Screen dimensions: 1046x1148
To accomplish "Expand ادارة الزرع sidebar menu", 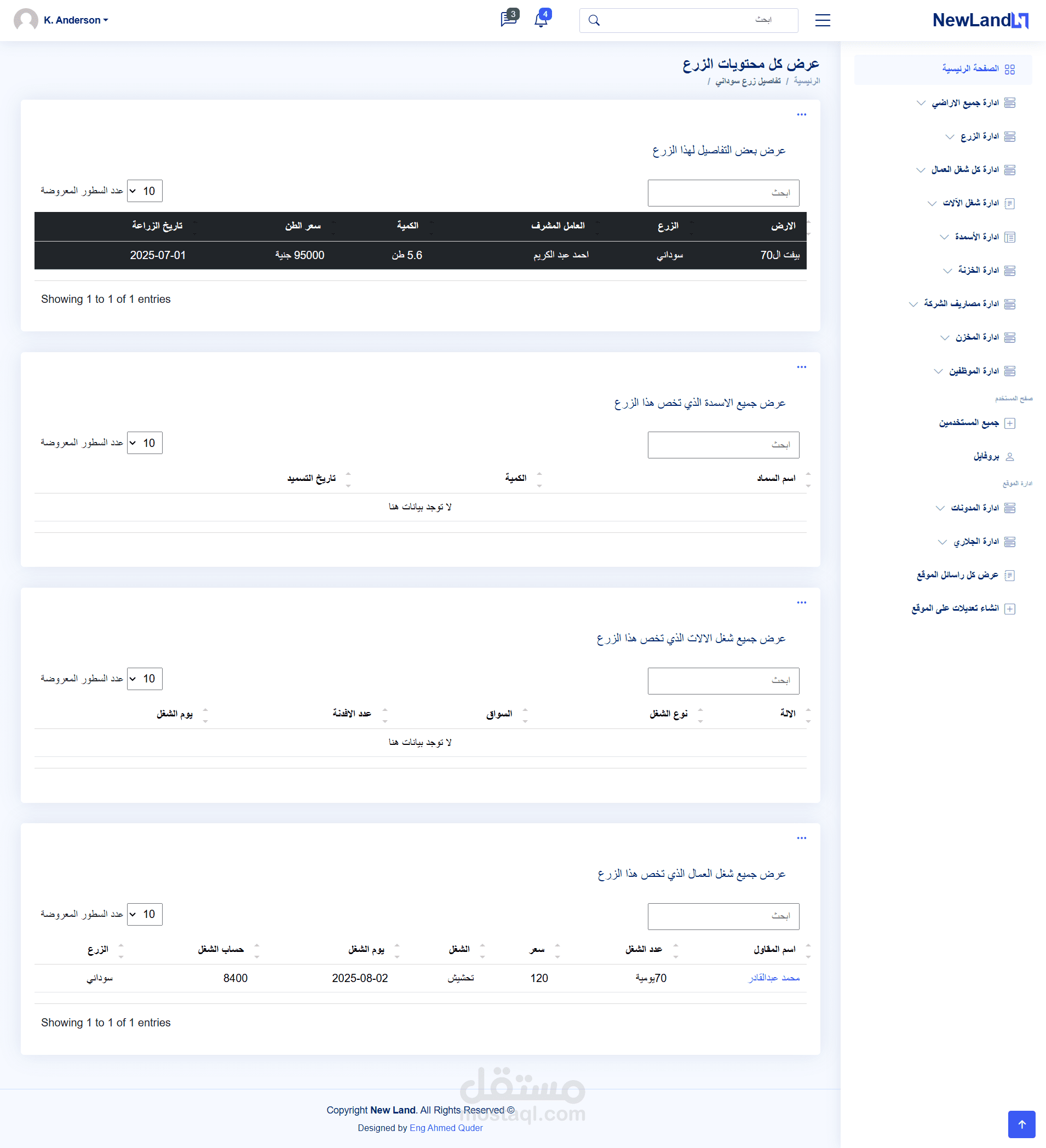I will (980, 136).
